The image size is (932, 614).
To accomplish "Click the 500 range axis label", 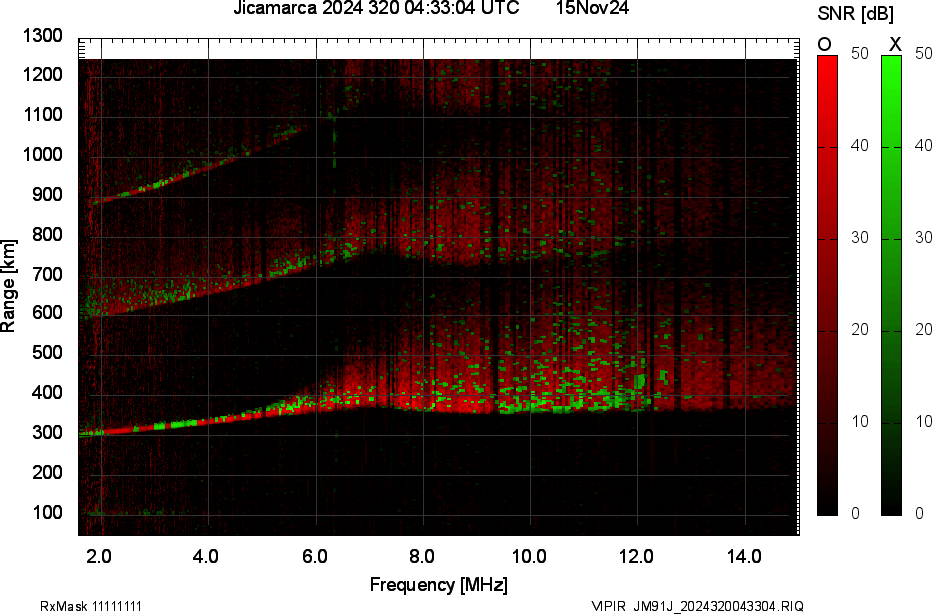I will pos(47,352).
